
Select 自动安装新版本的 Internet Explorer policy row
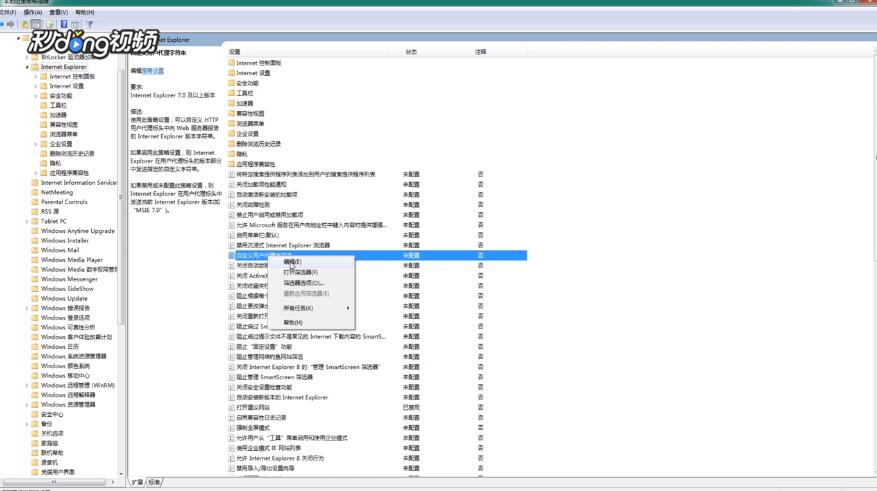coord(377,397)
